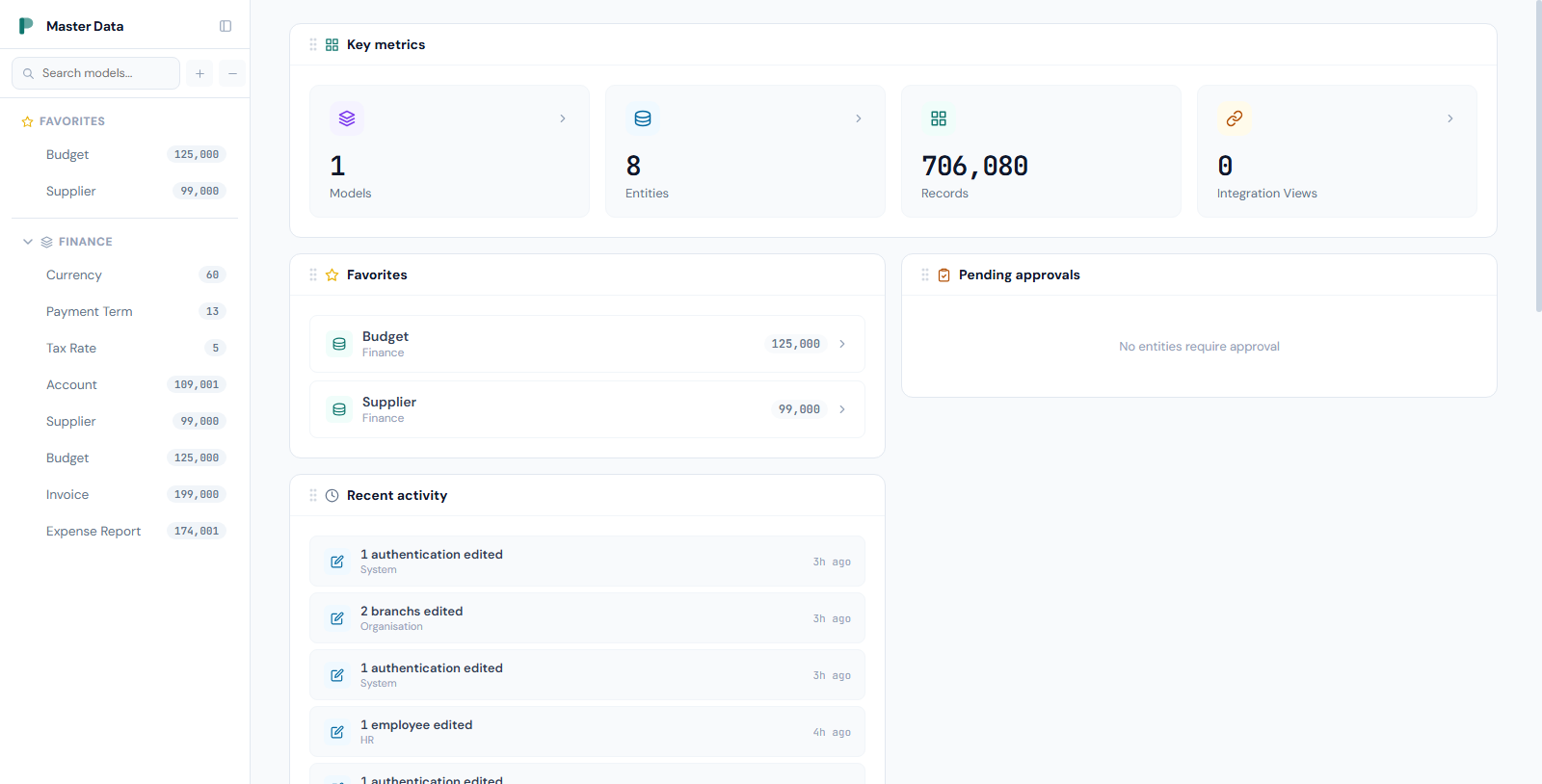Click the 2 branchs edited activity
1542x784 pixels.
(587, 618)
